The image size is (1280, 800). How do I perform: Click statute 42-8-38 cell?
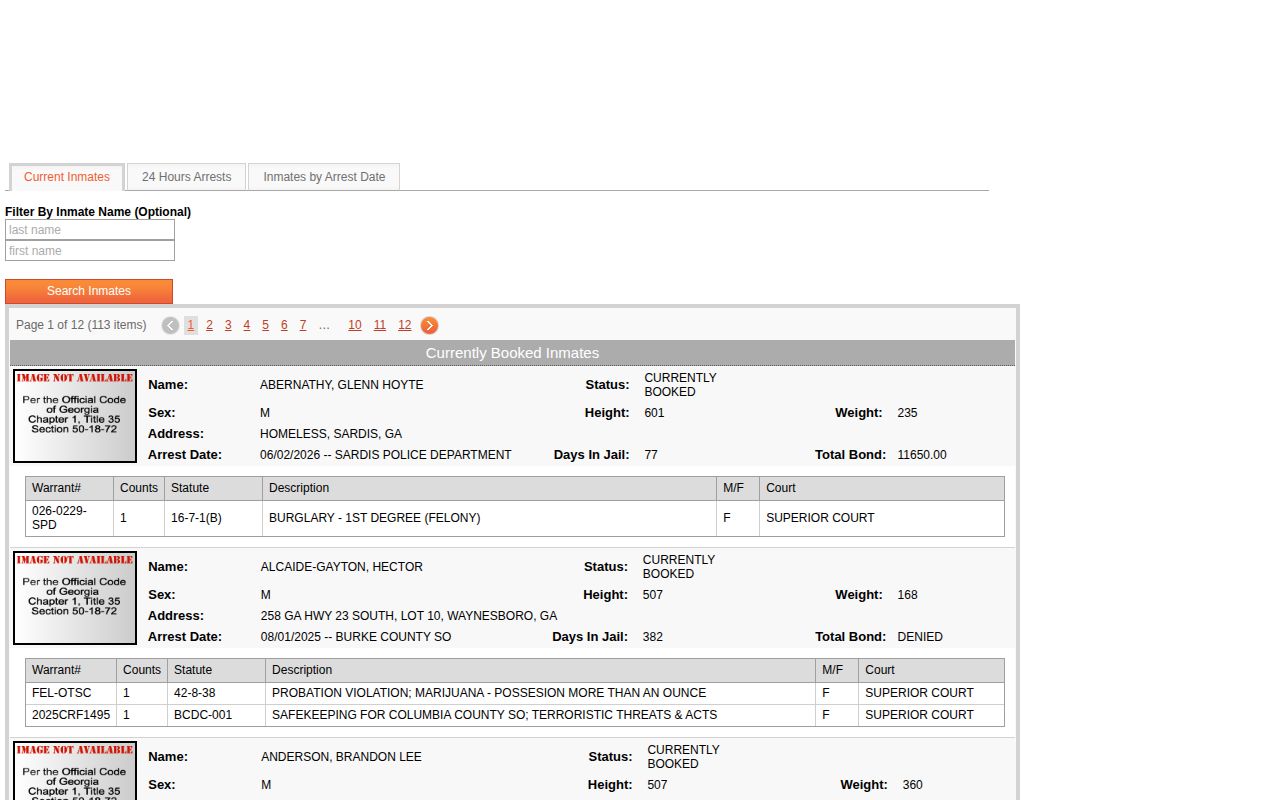coord(216,693)
